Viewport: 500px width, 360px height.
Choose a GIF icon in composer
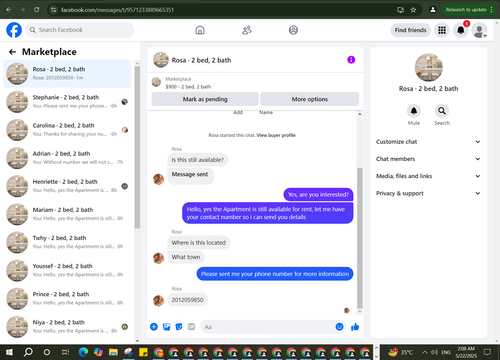(191, 327)
